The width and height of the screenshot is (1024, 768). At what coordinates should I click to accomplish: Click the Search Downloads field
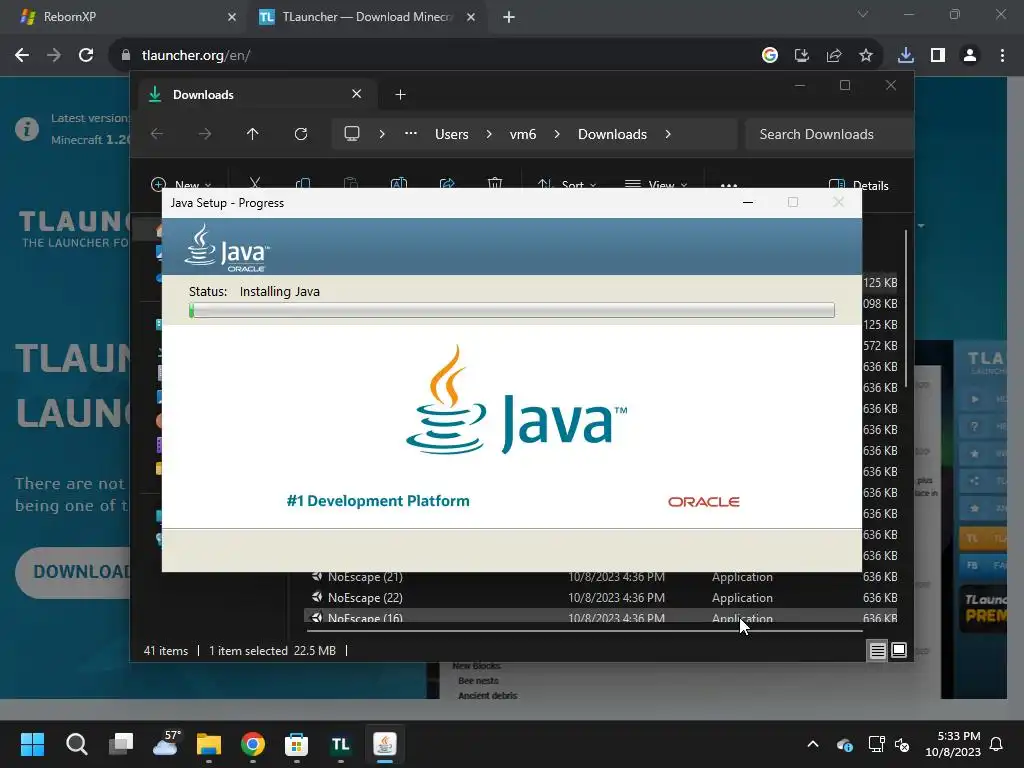click(x=829, y=134)
